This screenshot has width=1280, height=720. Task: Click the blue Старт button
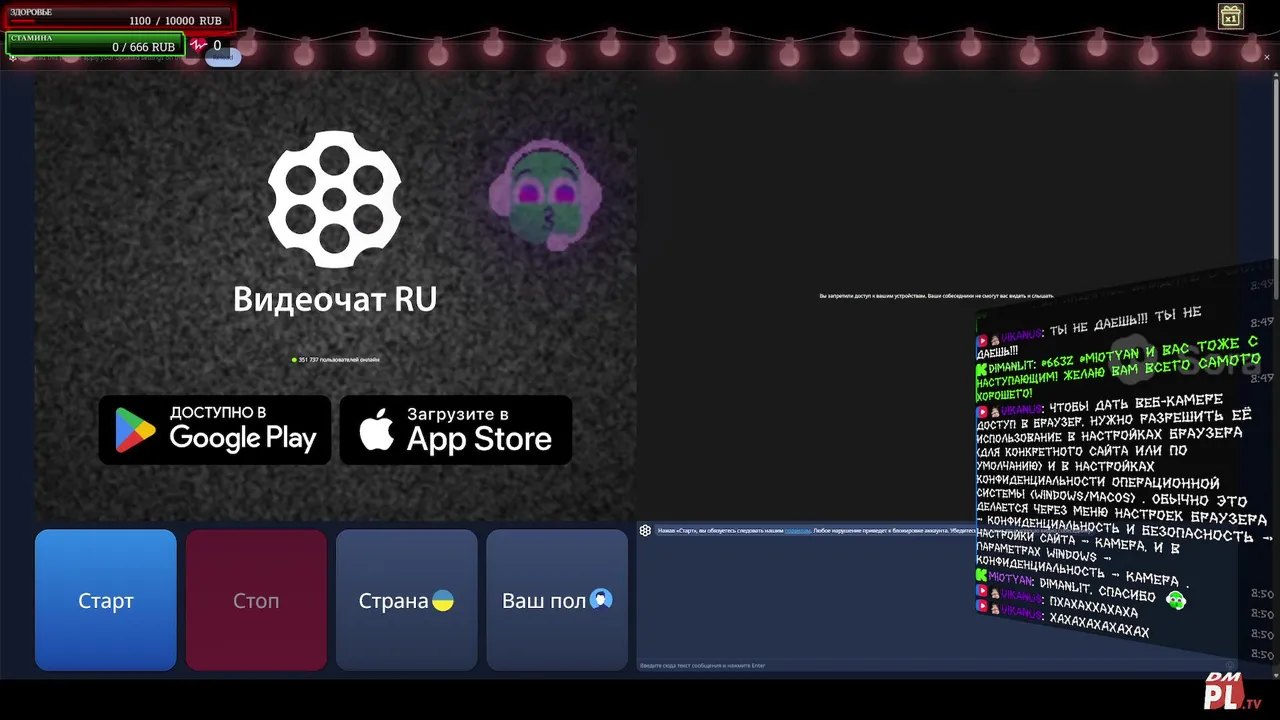[x=106, y=600]
